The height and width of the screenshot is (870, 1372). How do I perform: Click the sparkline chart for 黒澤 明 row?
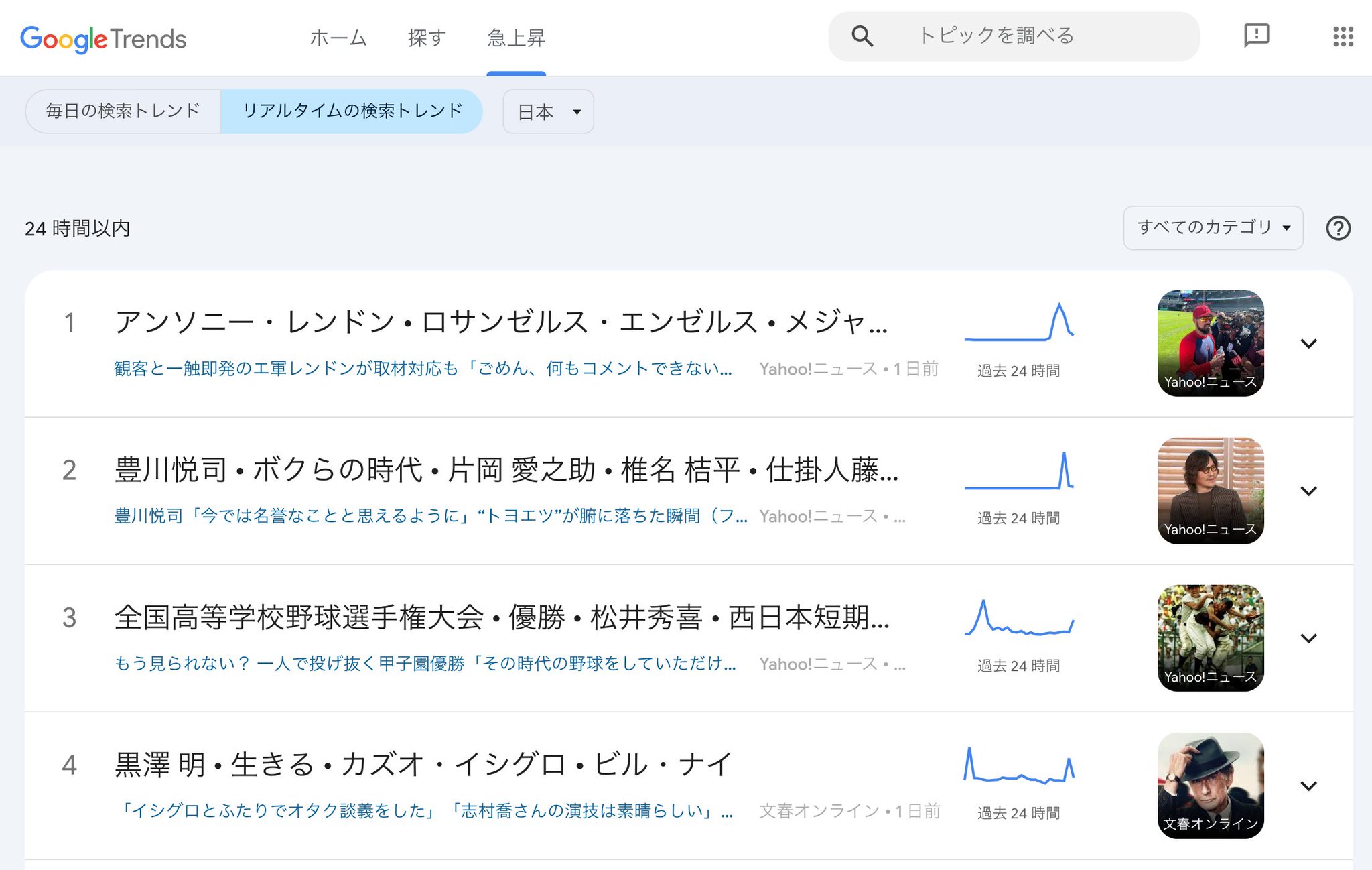pos(1019,765)
